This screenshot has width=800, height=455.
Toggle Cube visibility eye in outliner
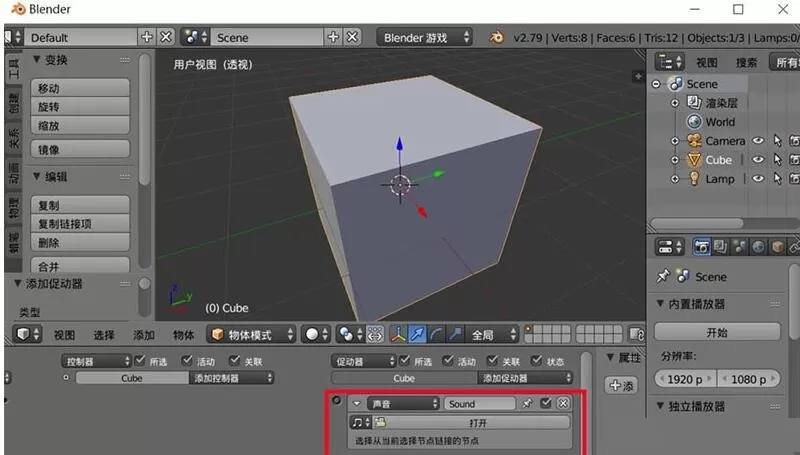pyautogui.click(x=758, y=160)
